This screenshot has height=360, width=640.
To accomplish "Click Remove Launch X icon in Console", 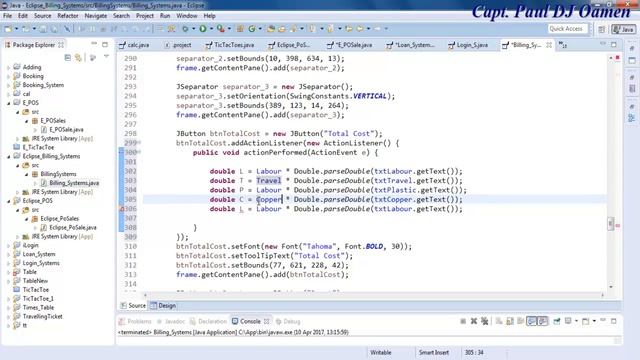I will [x=473, y=321].
